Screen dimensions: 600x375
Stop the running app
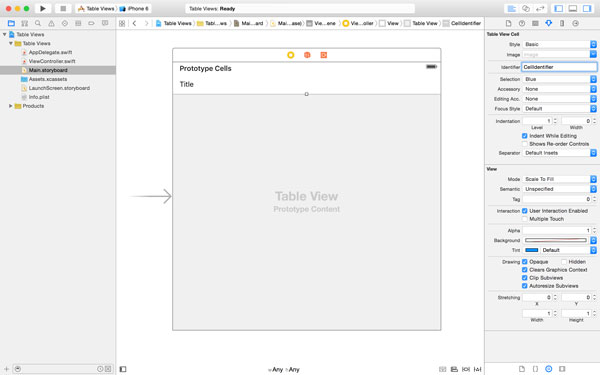click(x=63, y=8)
